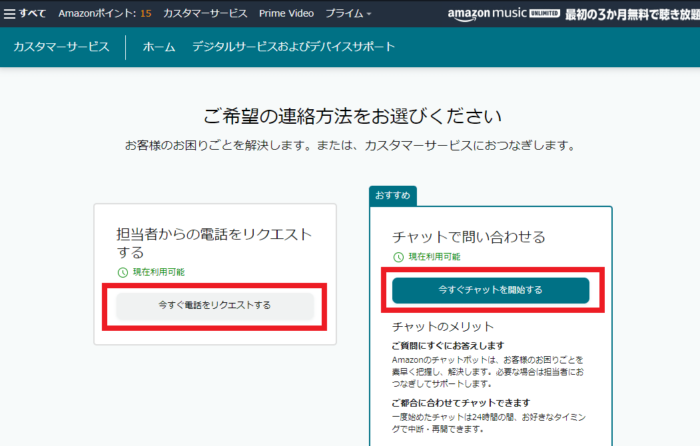Click the paragraph starting Amazonのチャットボットは
Viewport: 700px width, 446px height.
pos(488,372)
